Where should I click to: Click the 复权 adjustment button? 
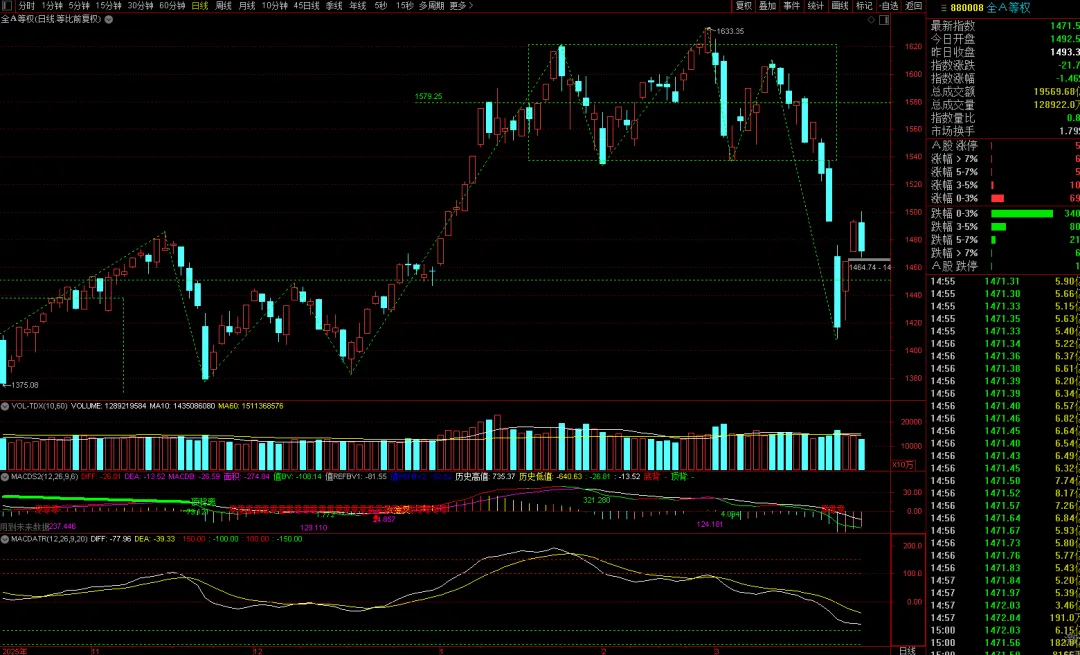click(x=744, y=6)
